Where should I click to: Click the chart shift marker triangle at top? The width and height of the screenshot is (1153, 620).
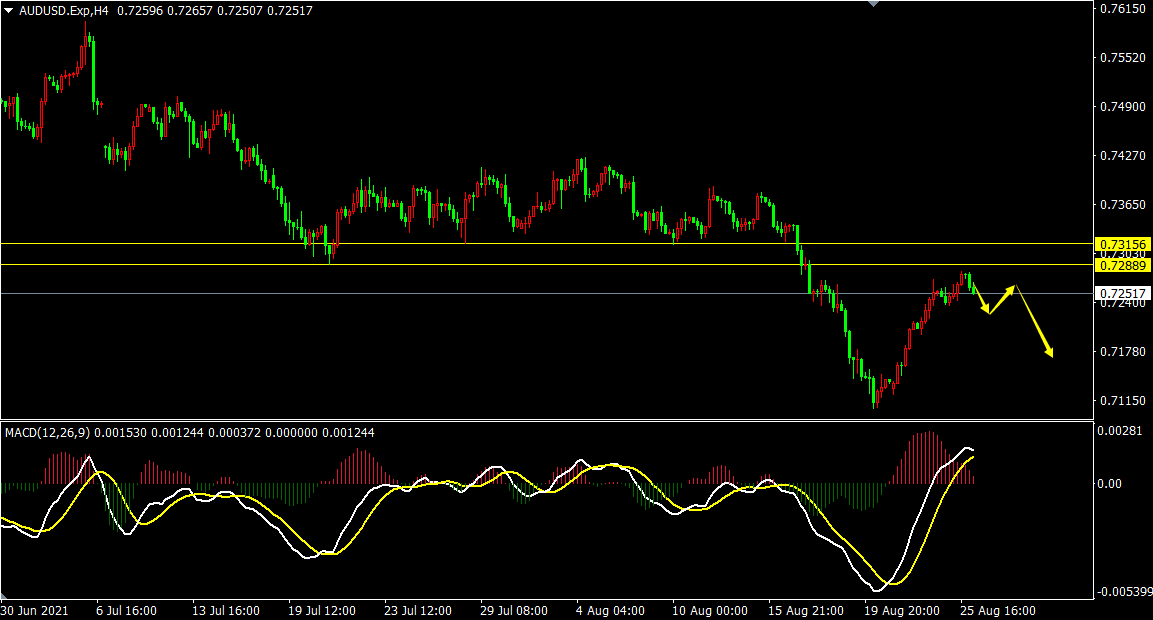873,4
